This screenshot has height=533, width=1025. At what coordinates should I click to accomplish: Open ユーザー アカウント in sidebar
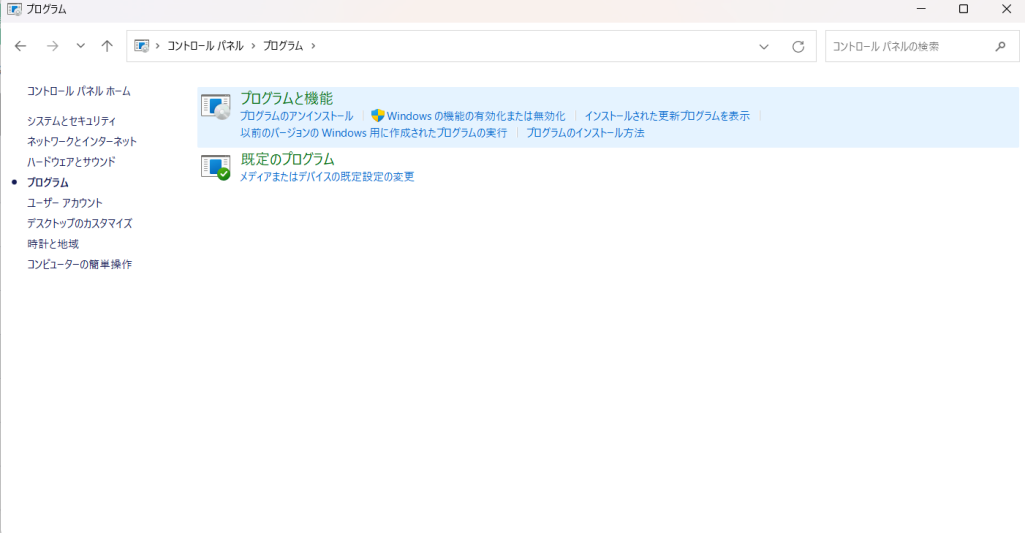(x=65, y=203)
